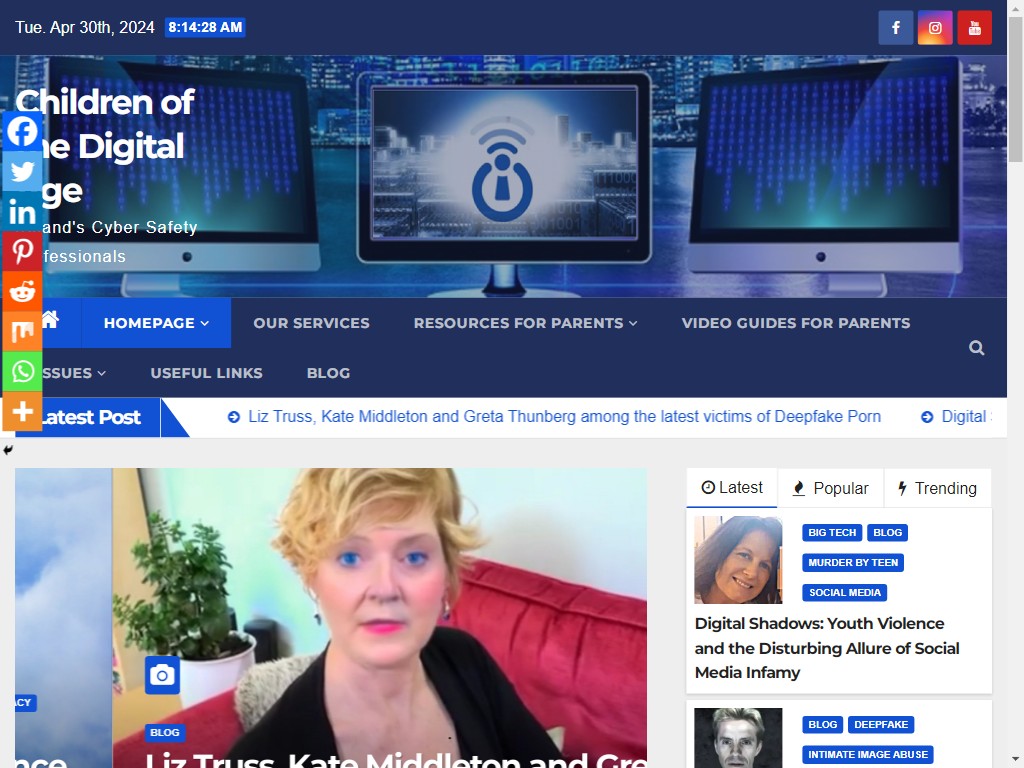The width and height of the screenshot is (1024, 768).
Task: Open the Facebook page icon in header
Action: 895,27
